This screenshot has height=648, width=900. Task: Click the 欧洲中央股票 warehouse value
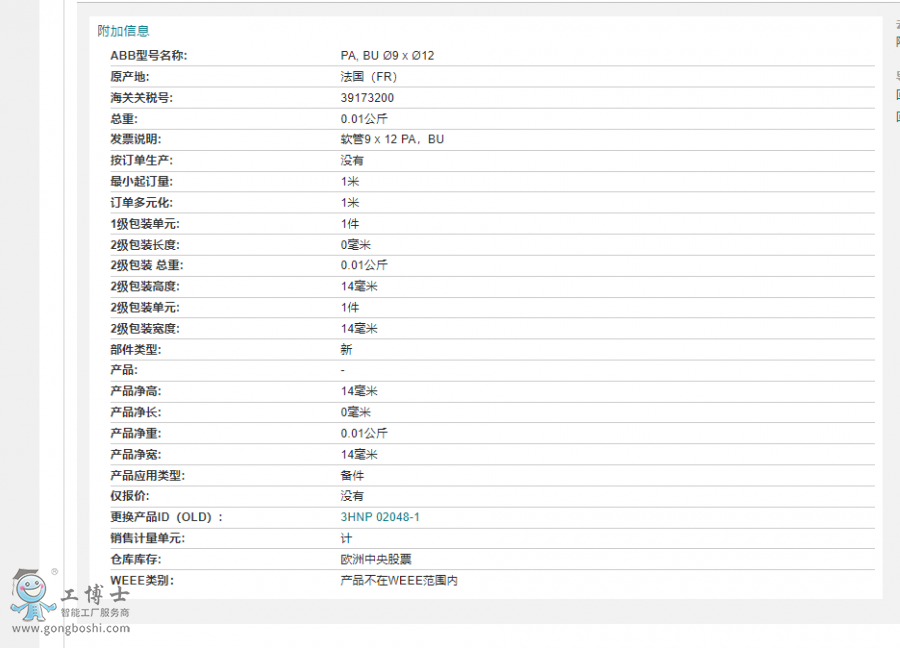[x=376, y=559]
